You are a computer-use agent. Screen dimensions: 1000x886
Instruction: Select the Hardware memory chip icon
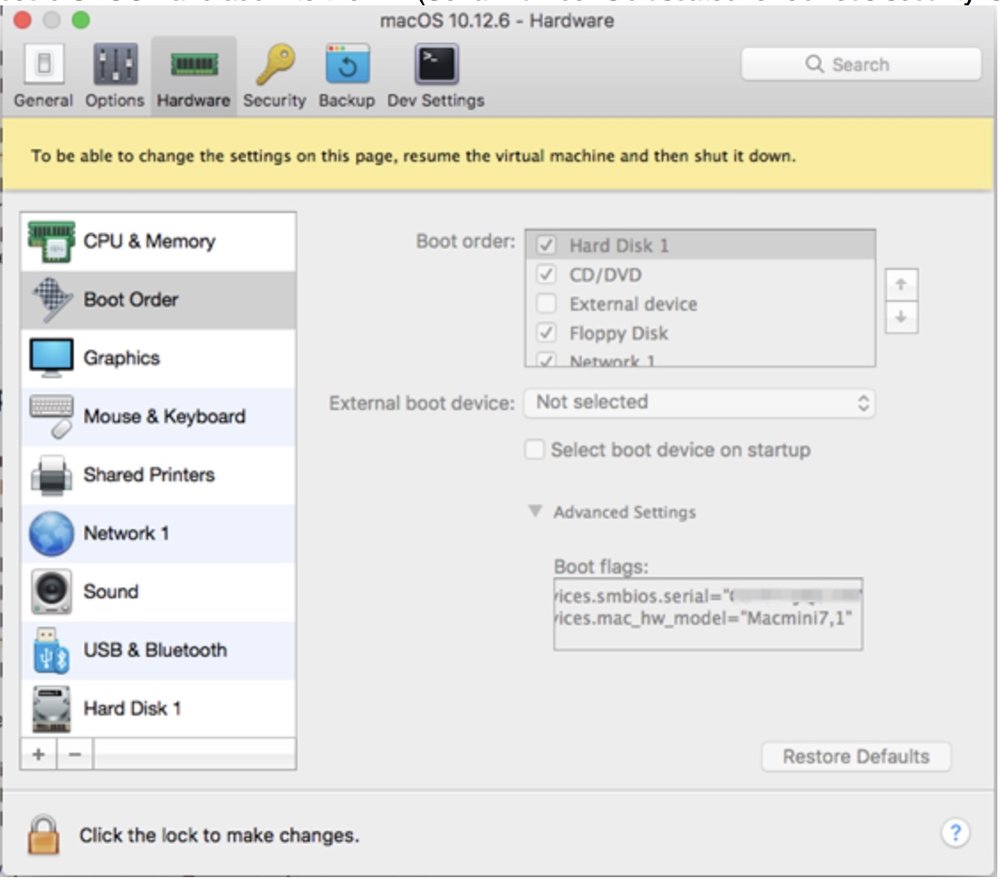point(194,64)
